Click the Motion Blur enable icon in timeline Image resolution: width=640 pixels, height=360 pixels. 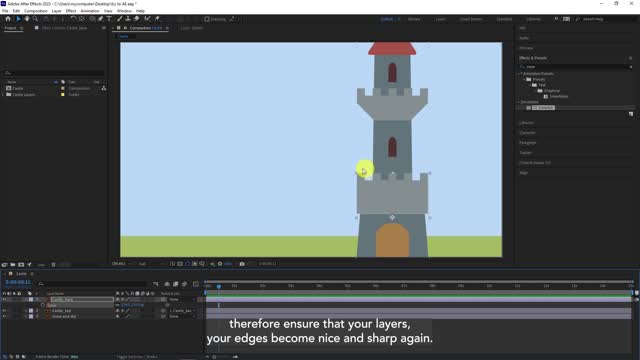184,284
